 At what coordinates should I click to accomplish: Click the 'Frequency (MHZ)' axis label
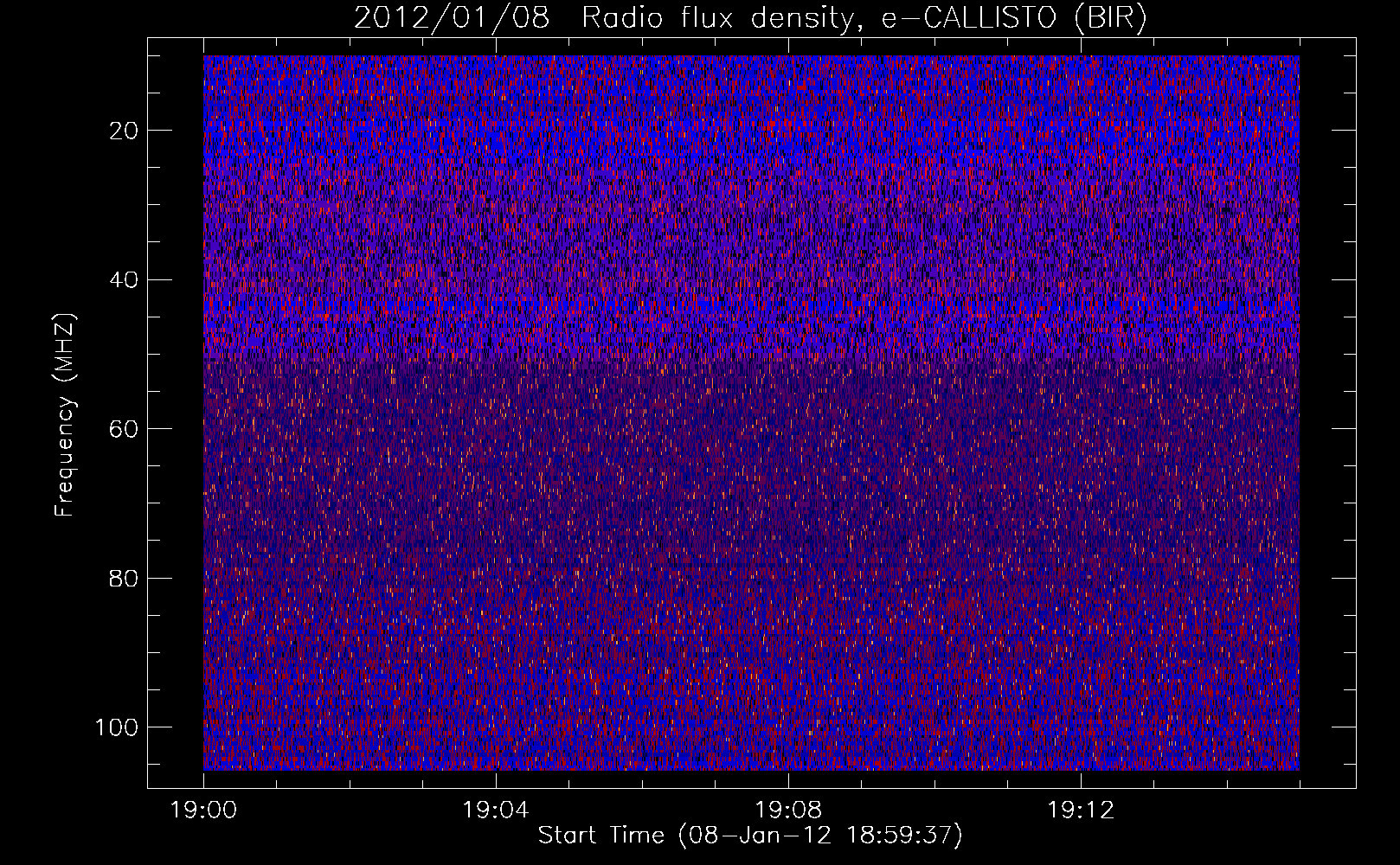[65, 414]
